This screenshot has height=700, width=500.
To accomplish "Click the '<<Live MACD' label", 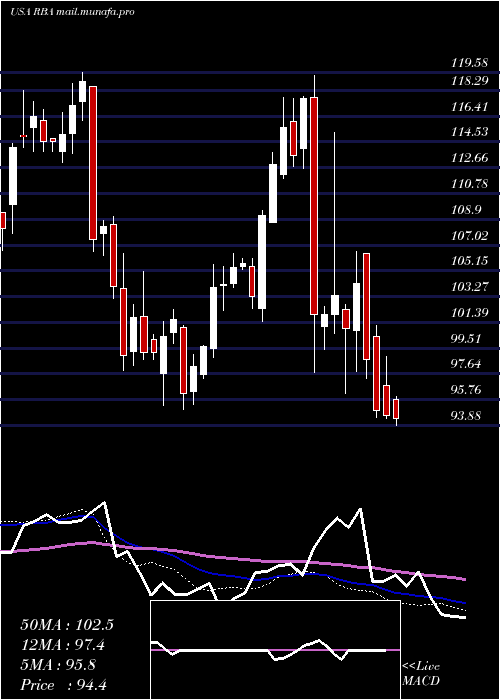I will 421,674.
